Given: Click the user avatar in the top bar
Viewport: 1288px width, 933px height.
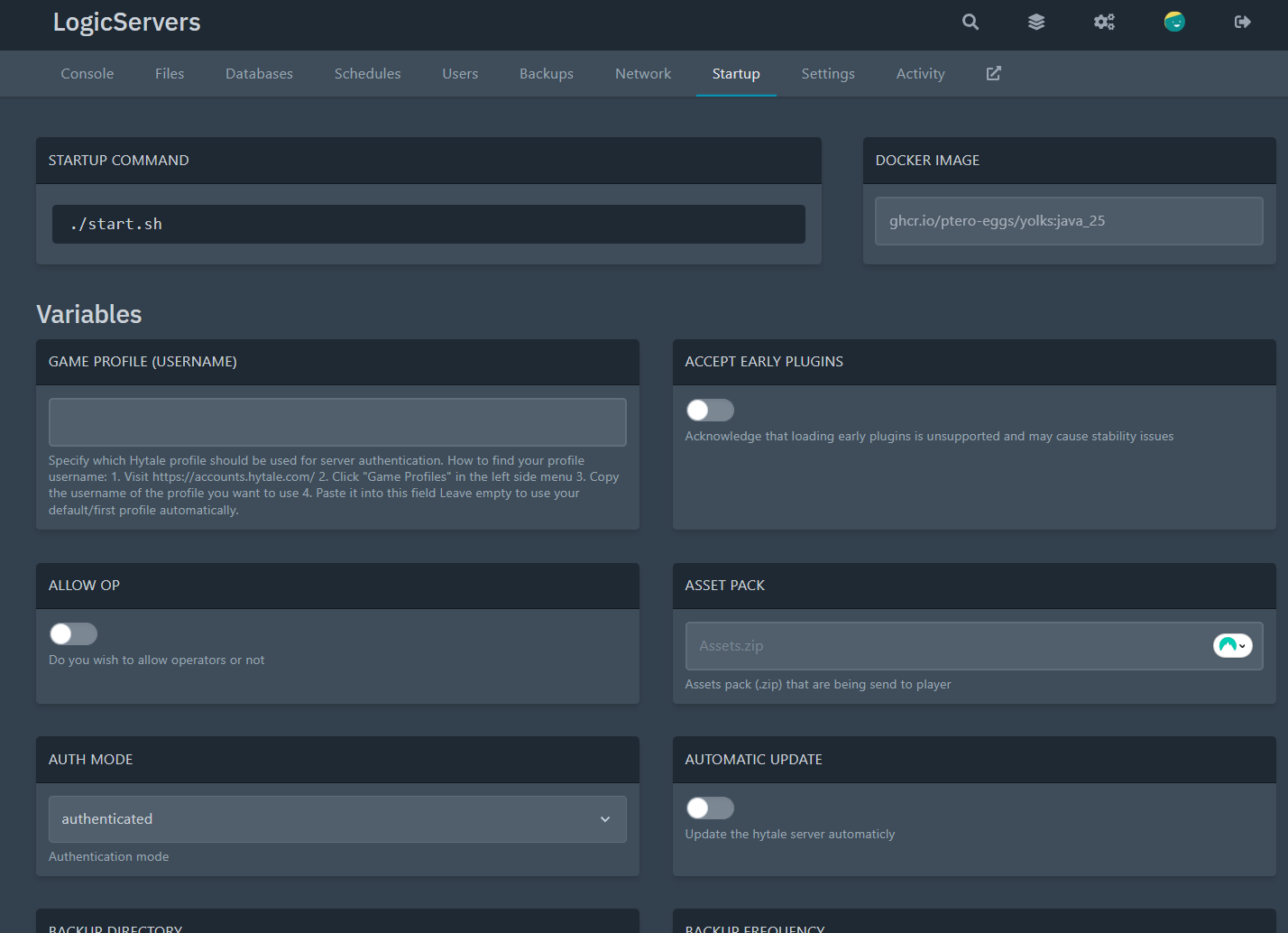Looking at the screenshot, I should (1173, 22).
